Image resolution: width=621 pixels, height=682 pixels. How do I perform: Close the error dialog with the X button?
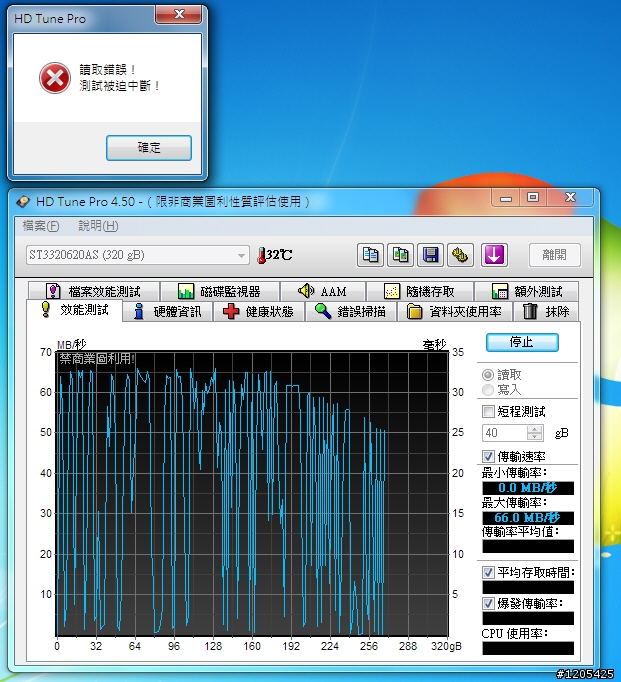click(x=179, y=14)
